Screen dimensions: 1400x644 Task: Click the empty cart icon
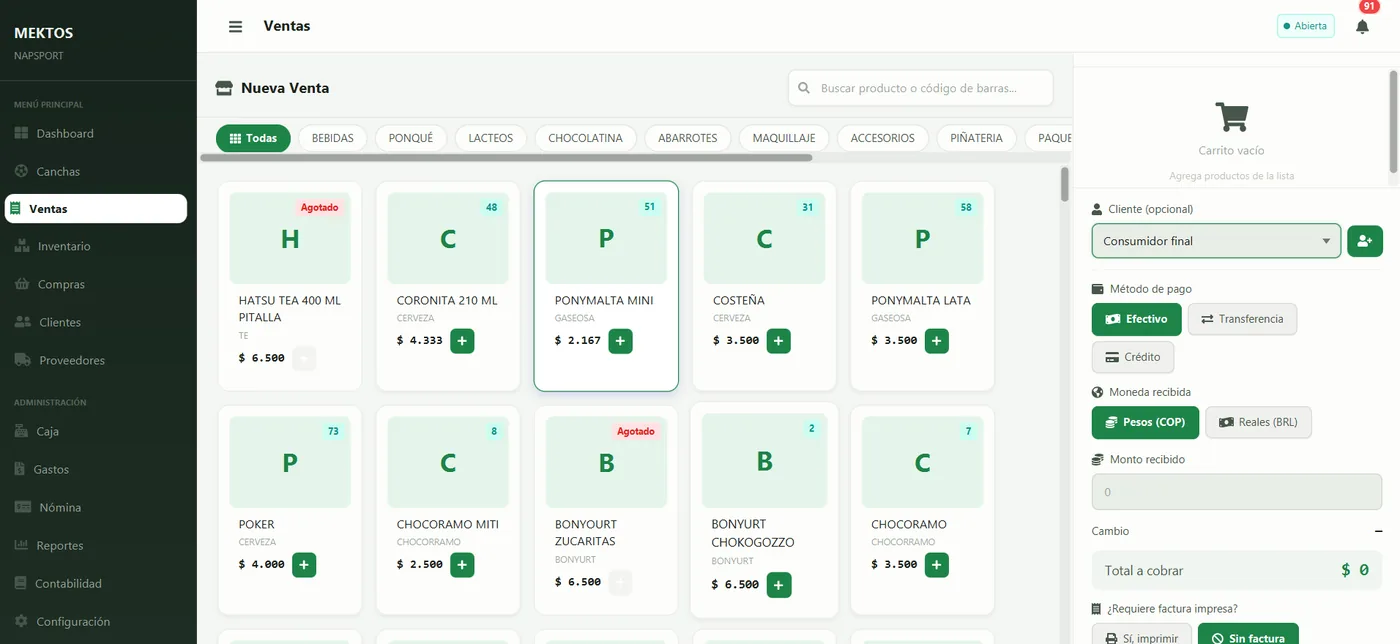[x=1231, y=117]
